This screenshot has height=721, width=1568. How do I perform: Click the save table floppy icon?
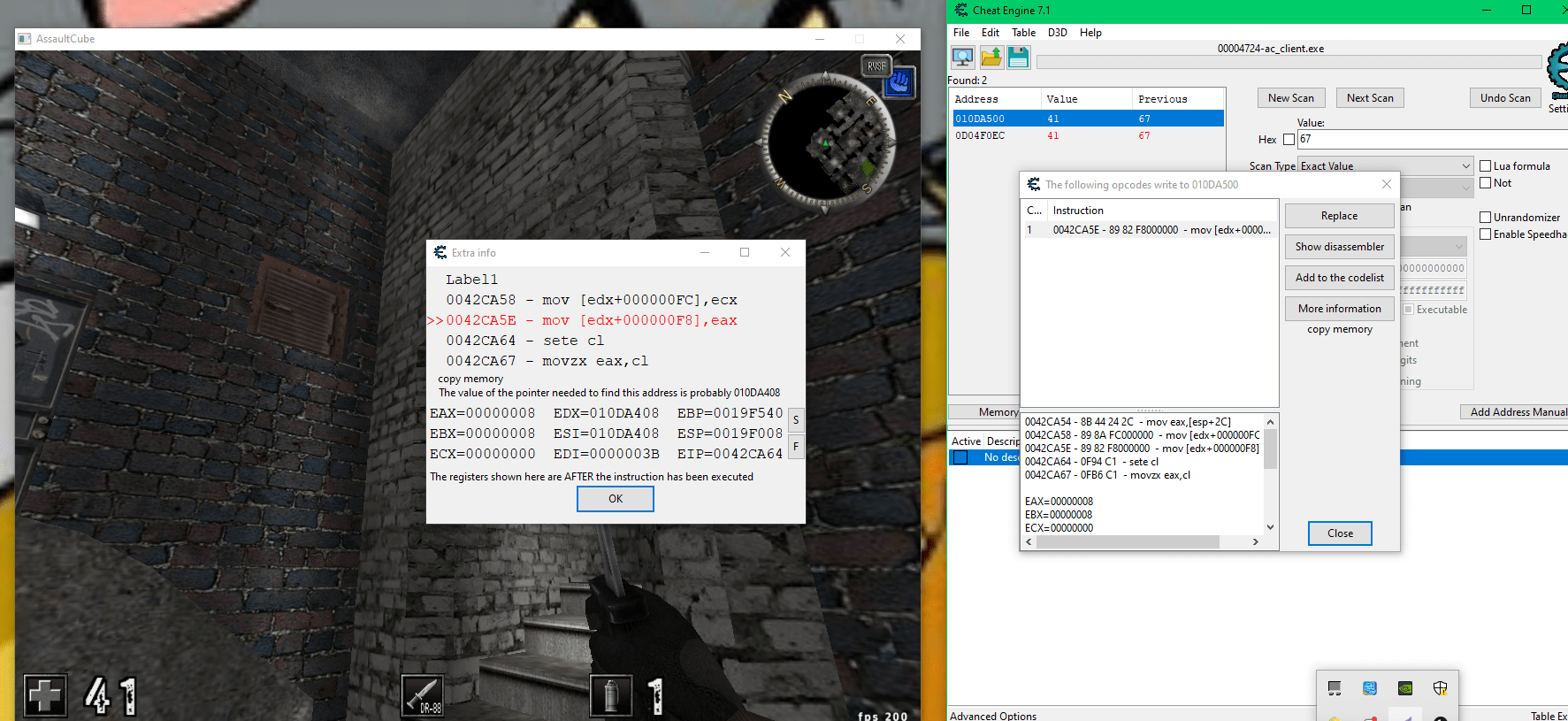[1018, 58]
